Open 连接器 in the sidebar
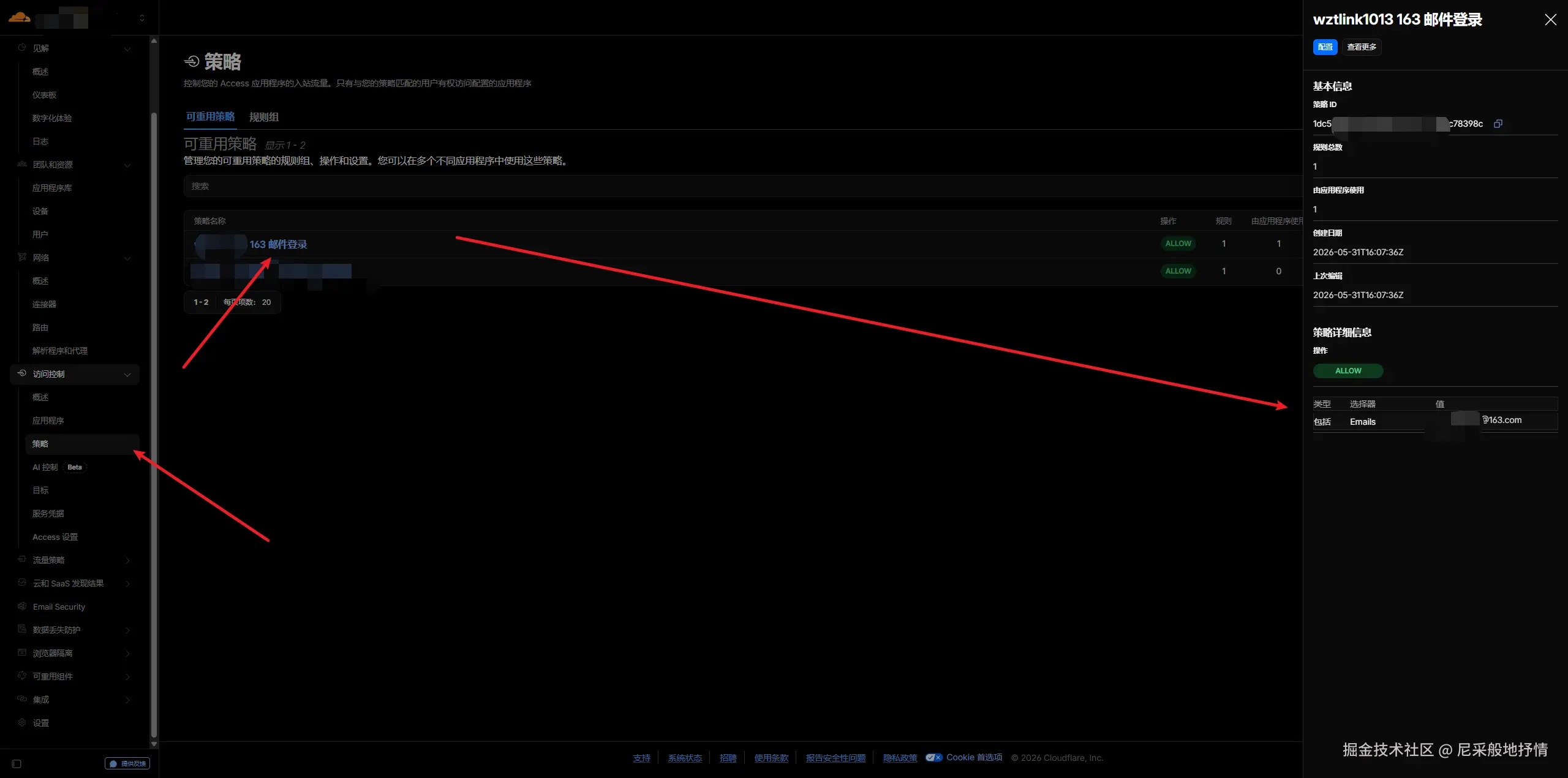This screenshot has width=1568, height=778. pos(45,304)
